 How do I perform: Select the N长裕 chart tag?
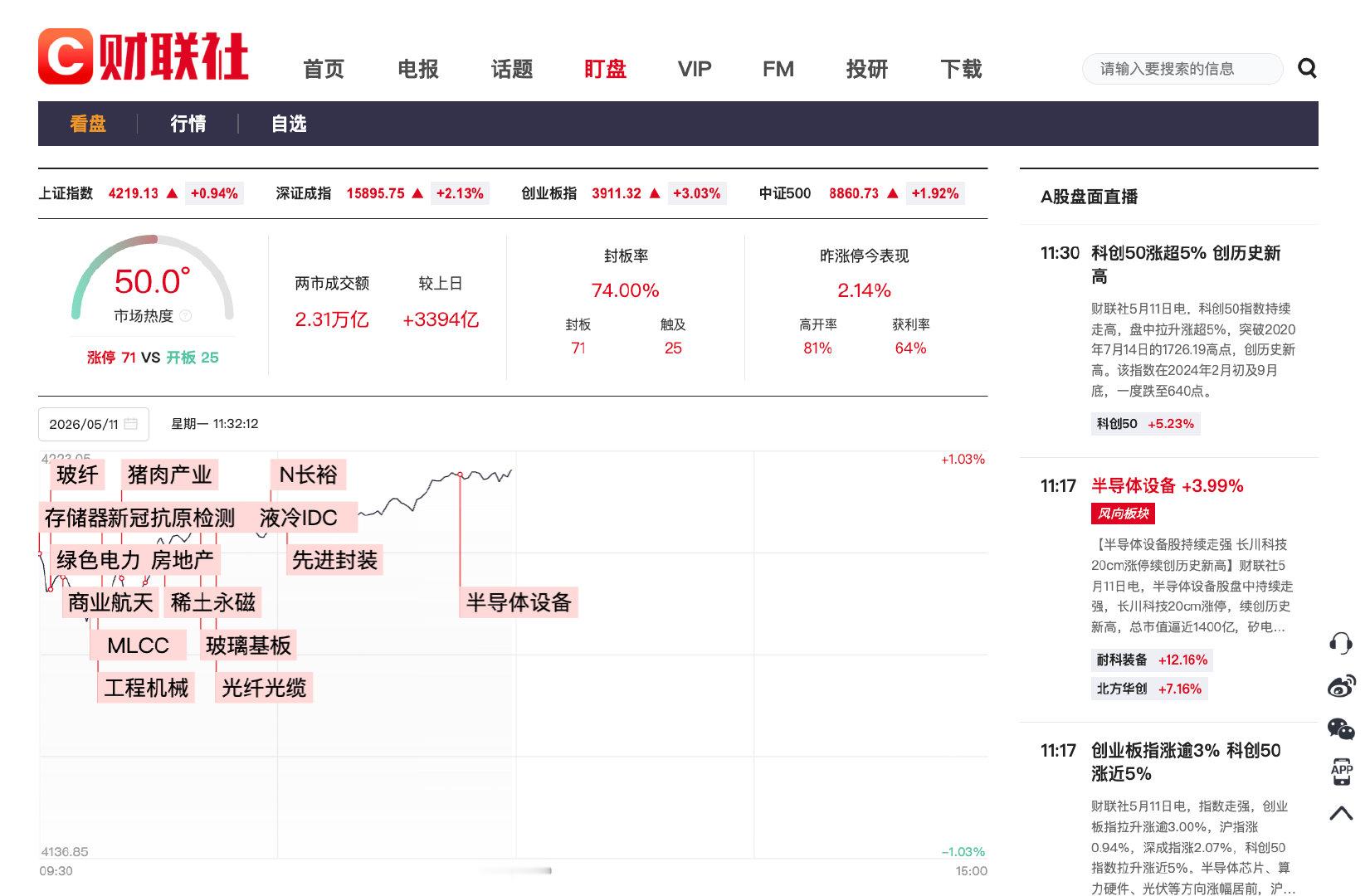tap(308, 475)
